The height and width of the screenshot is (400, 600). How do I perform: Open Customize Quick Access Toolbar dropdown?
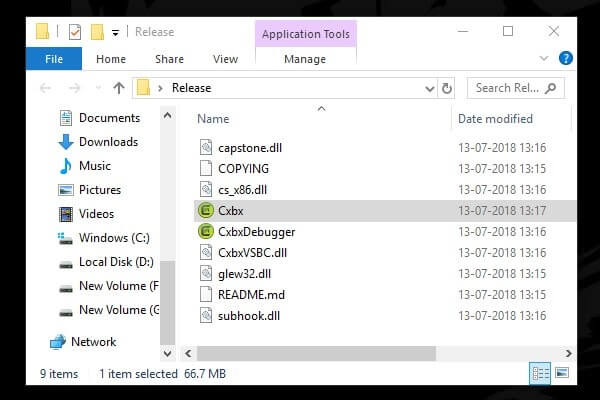point(115,33)
